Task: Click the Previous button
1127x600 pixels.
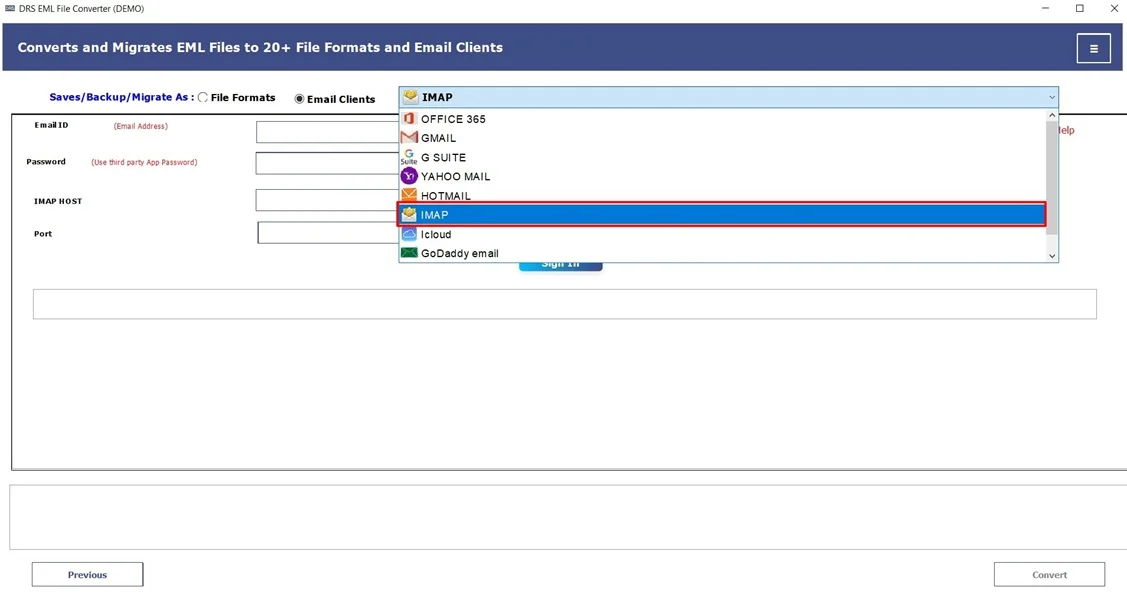Action: point(87,574)
